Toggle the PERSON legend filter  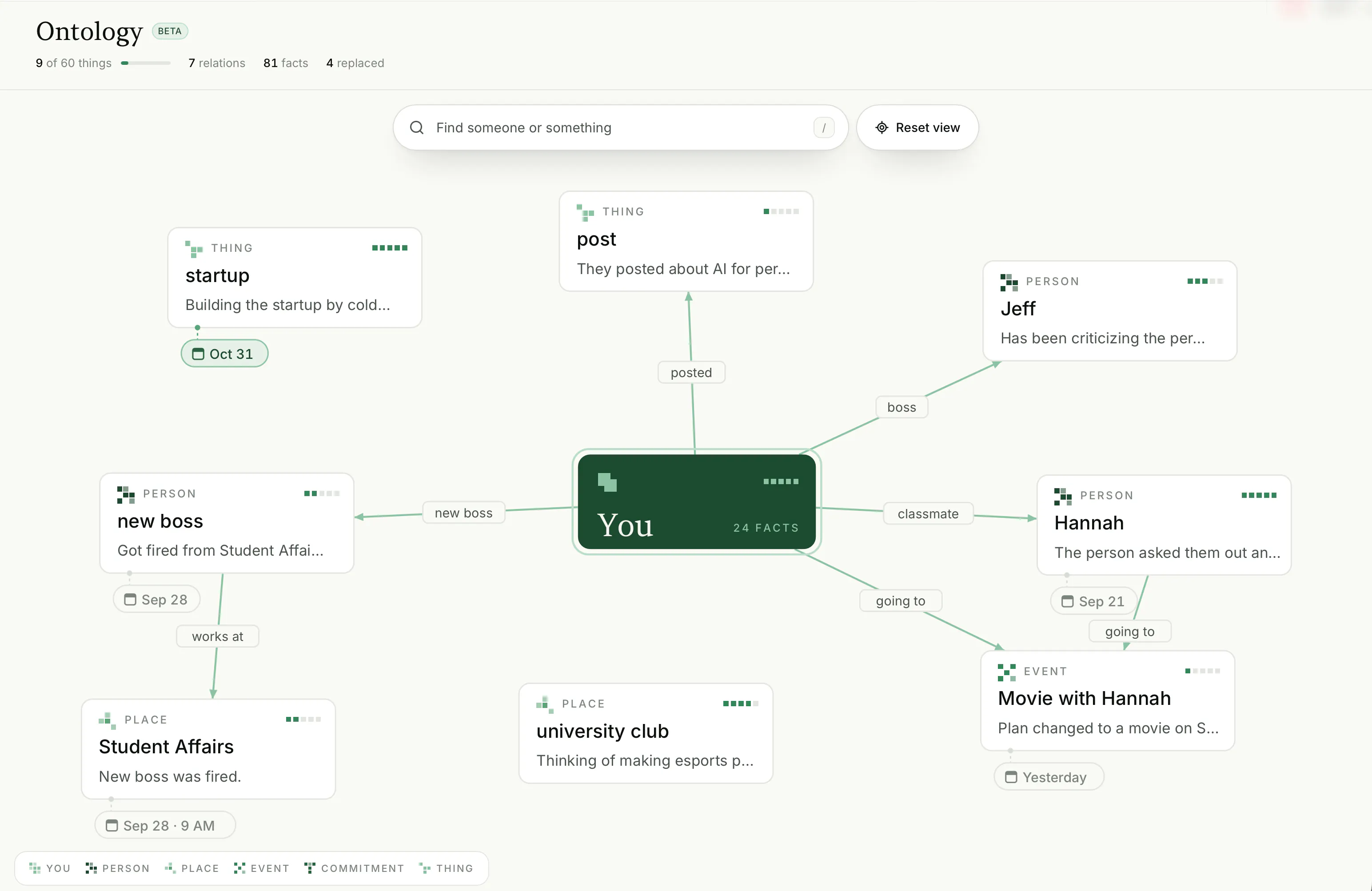click(x=118, y=868)
